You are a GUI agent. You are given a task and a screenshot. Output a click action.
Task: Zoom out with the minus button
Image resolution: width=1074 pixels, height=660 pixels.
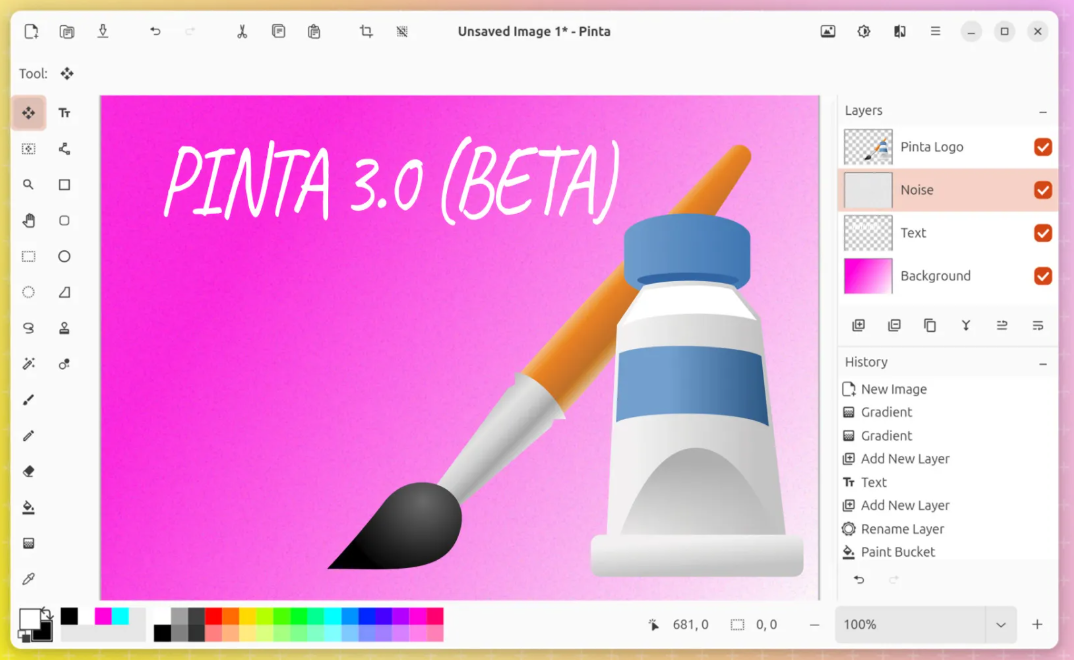coord(814,625)
